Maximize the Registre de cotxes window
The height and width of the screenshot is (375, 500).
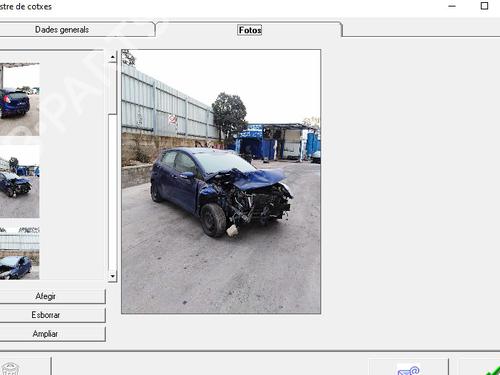484,6
